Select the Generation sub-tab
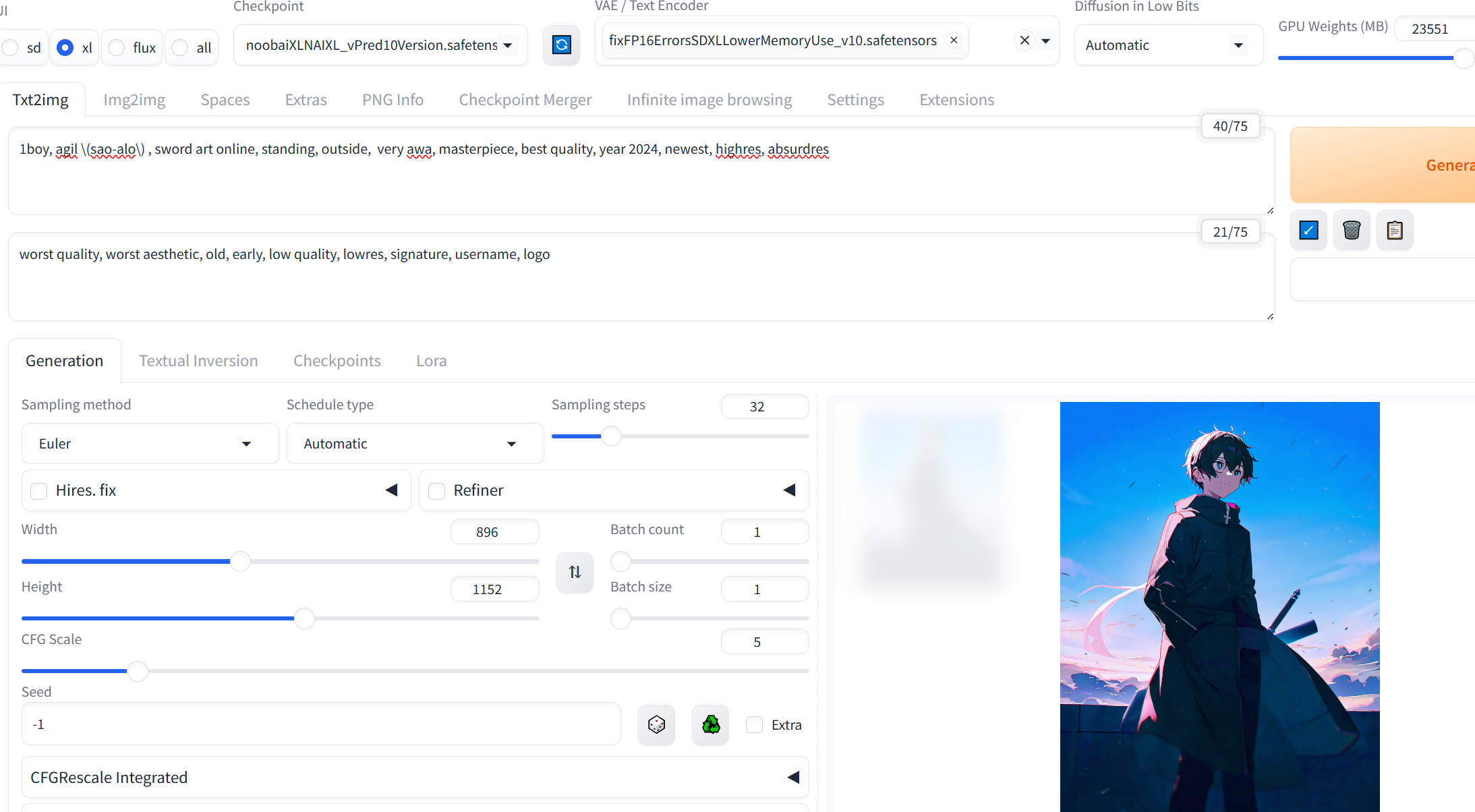The width and height of the screenshot is (1475, 812). tap(65, 361)
